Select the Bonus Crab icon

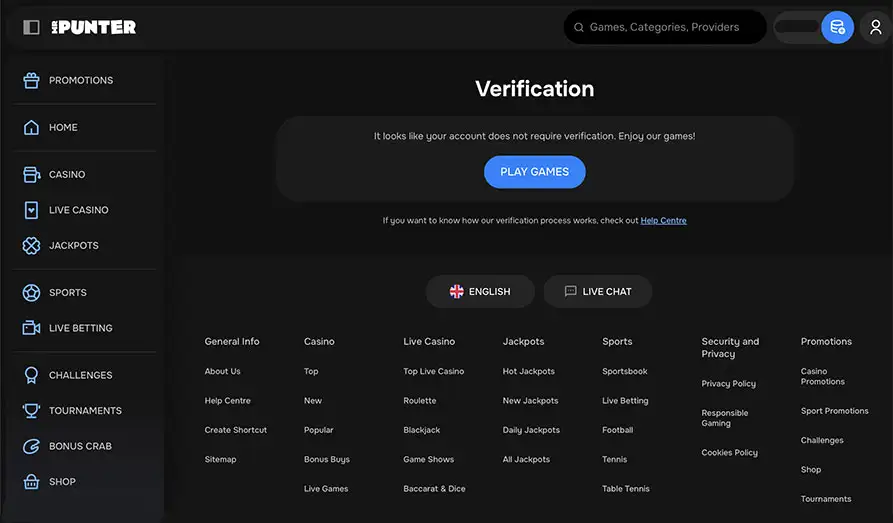(x=31, y=446)
